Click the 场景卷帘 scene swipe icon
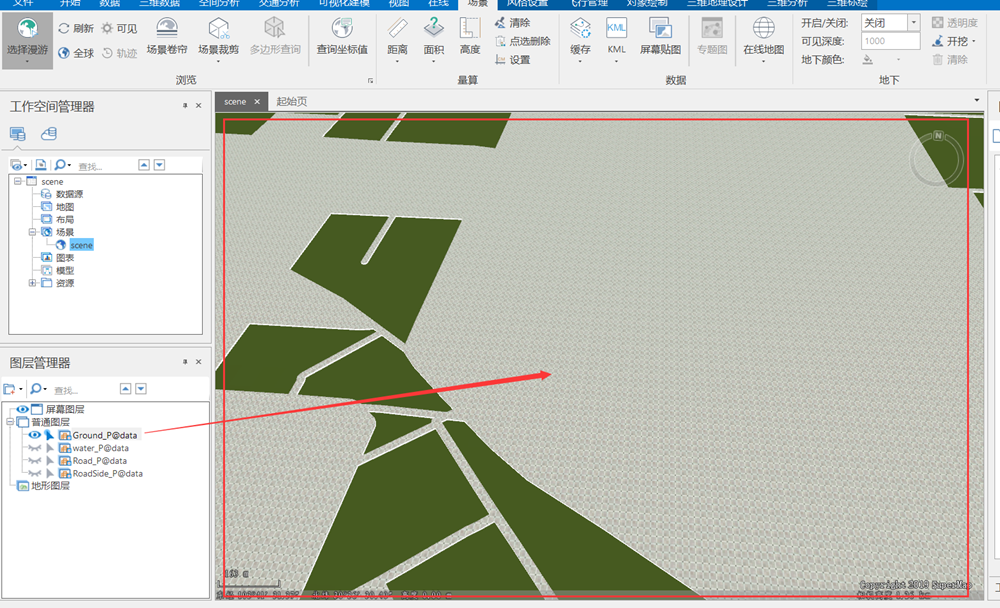The width and height of the screenshot is (1000, 608). coord(167,37)
